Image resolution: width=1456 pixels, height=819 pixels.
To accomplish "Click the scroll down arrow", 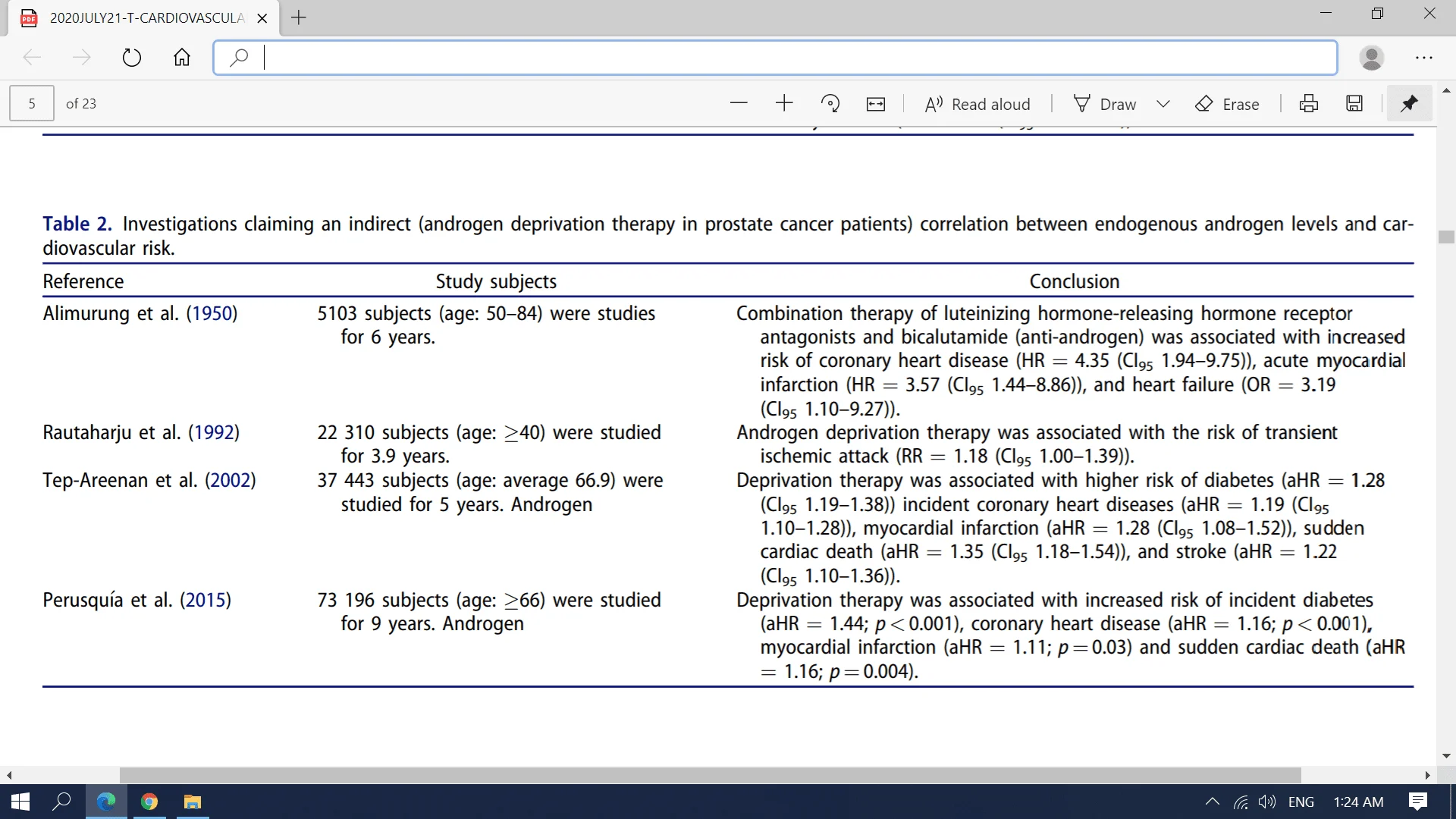I will pyautogui.click(x=1446, y=756).
